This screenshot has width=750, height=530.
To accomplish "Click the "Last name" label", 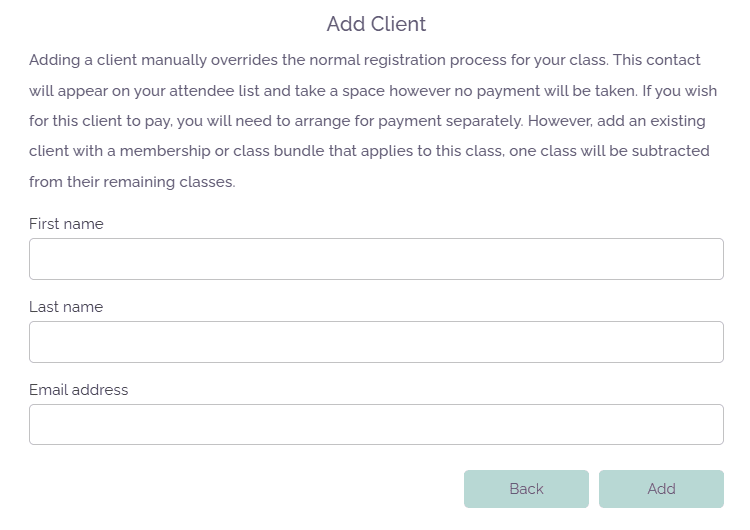I will coord(66,307).
